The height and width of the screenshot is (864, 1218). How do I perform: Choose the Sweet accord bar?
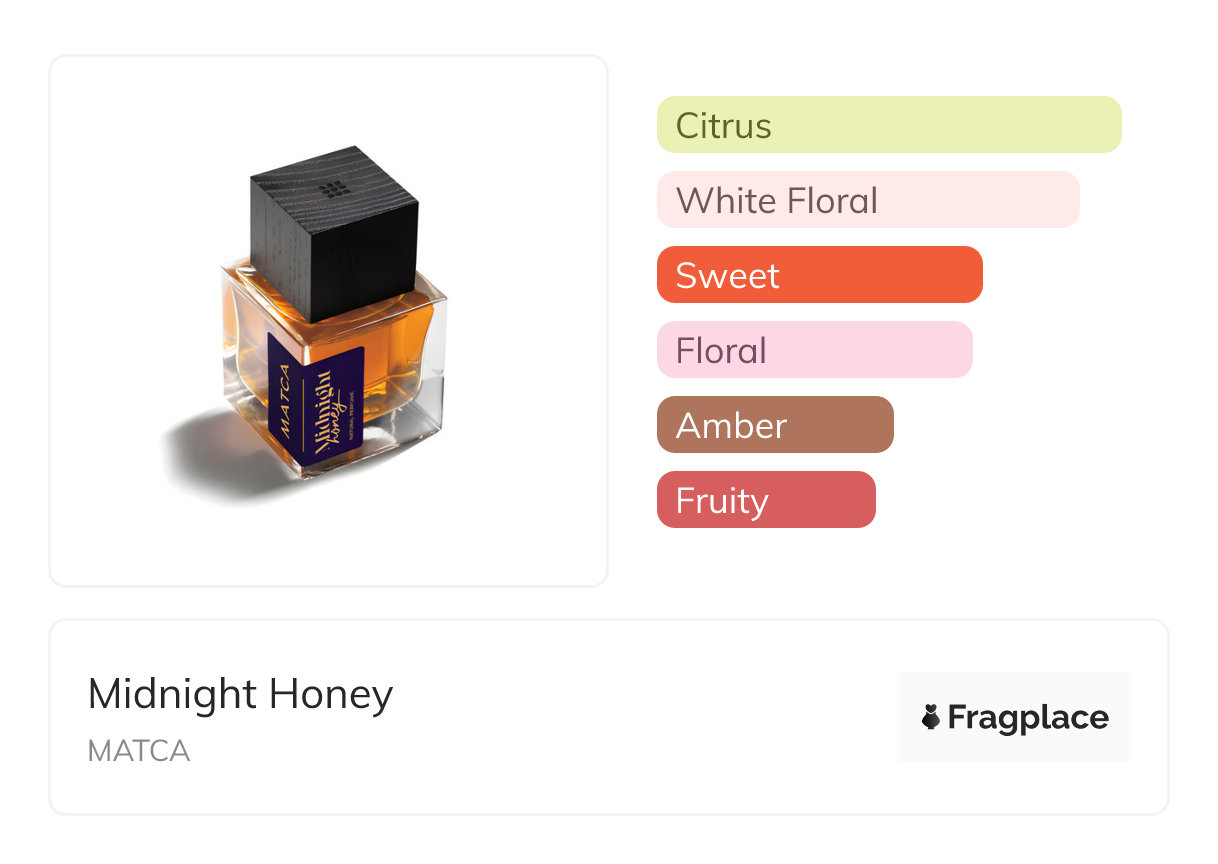point(819,275)
